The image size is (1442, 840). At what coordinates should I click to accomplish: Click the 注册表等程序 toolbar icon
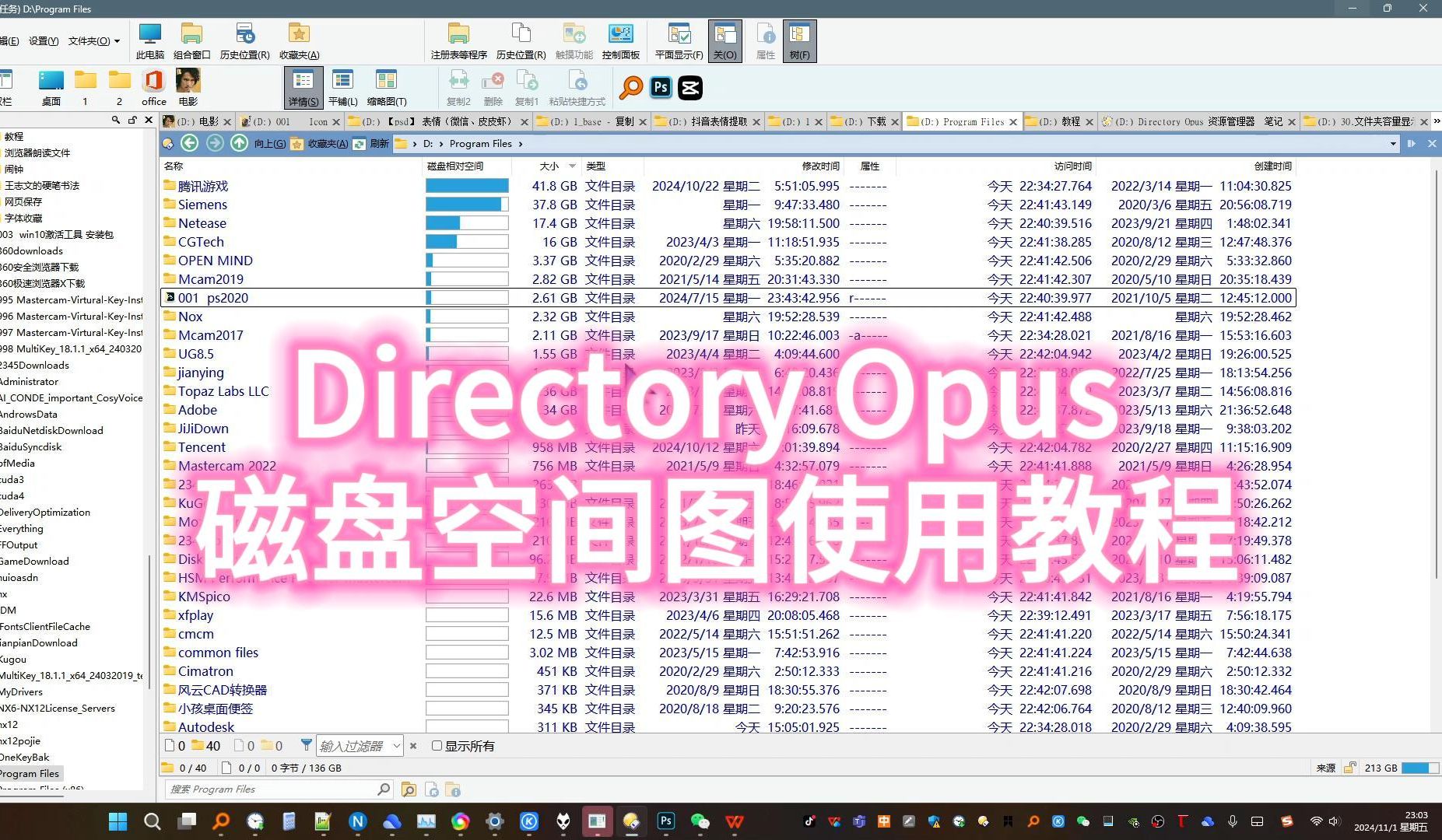[x=458, y=40]
